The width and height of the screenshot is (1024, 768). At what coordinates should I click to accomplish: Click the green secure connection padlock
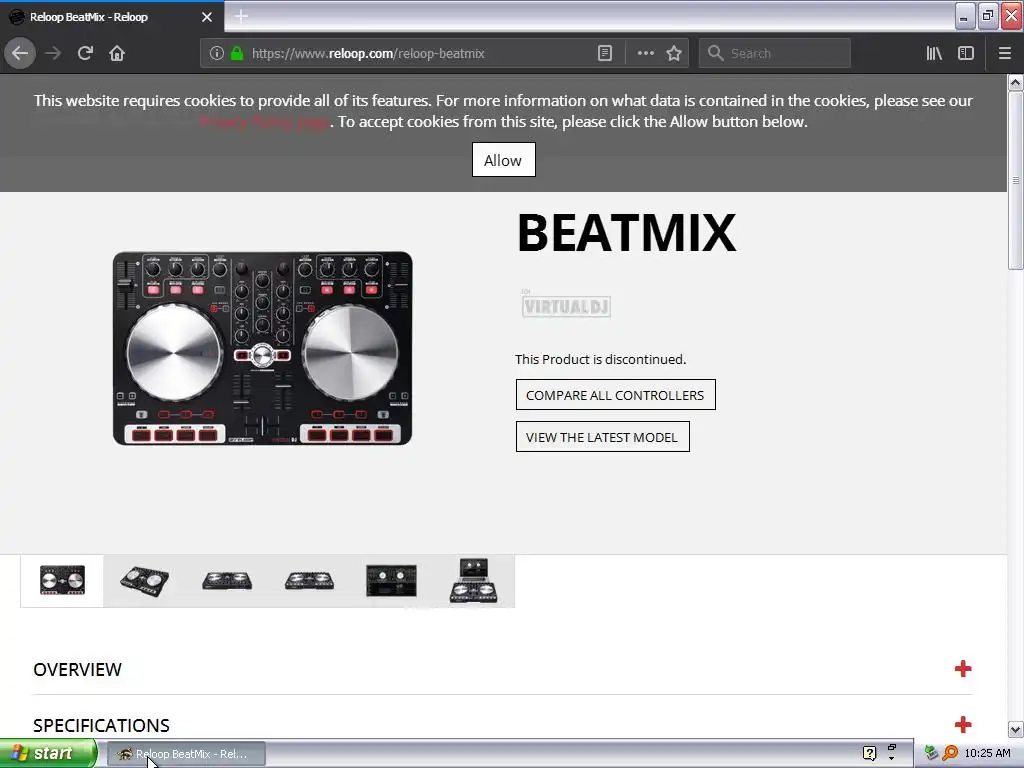tap(237, 54)
